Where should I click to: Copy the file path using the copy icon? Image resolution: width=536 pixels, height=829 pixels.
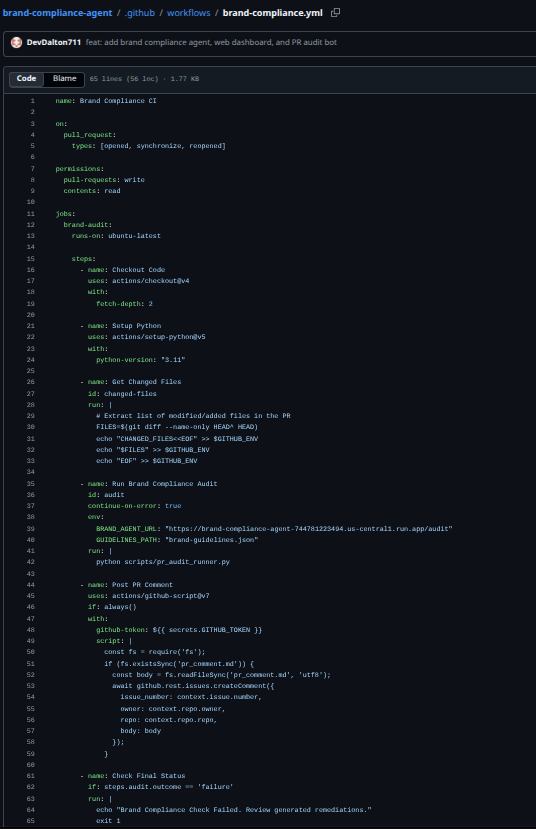(x=335, y=13)
